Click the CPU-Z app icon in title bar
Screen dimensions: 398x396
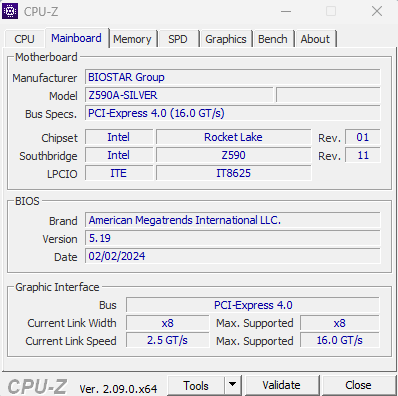point(10,11)
